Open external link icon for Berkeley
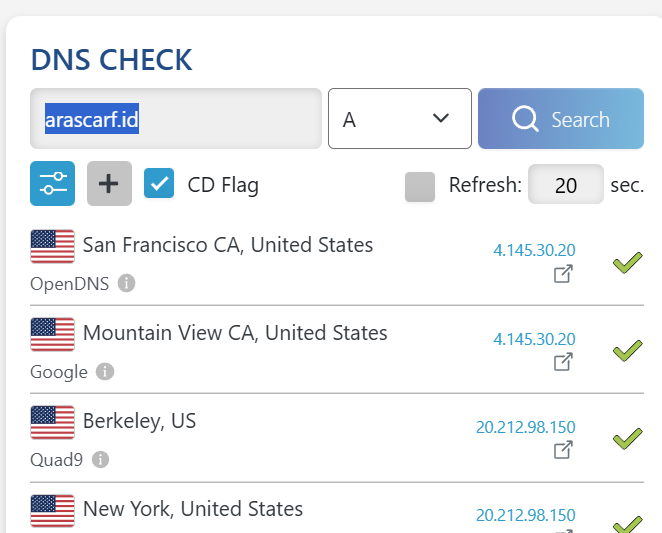Viewport: 662px width, 533px height. [x=564, y=450]
